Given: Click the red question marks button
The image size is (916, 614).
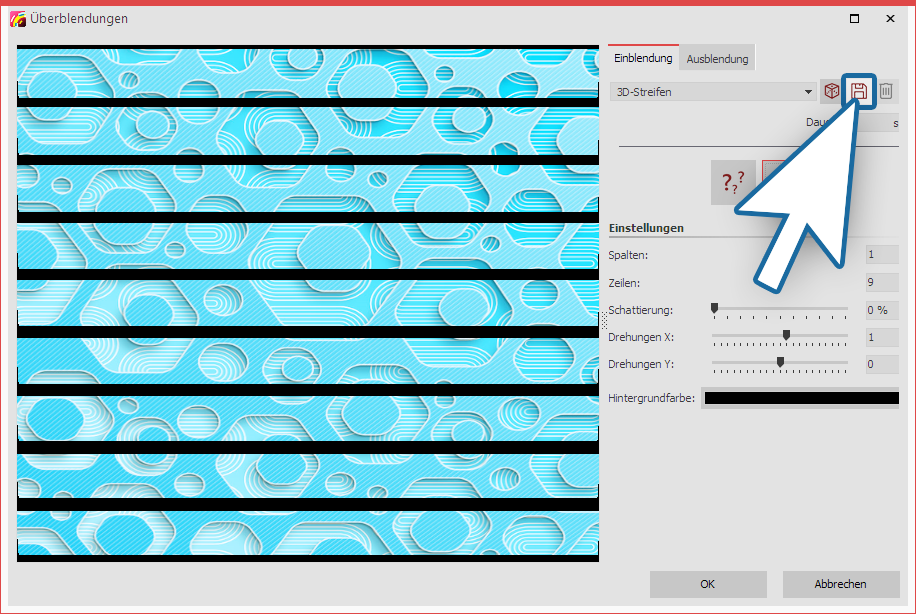Looking at the screenshot, I should point(733,182).
